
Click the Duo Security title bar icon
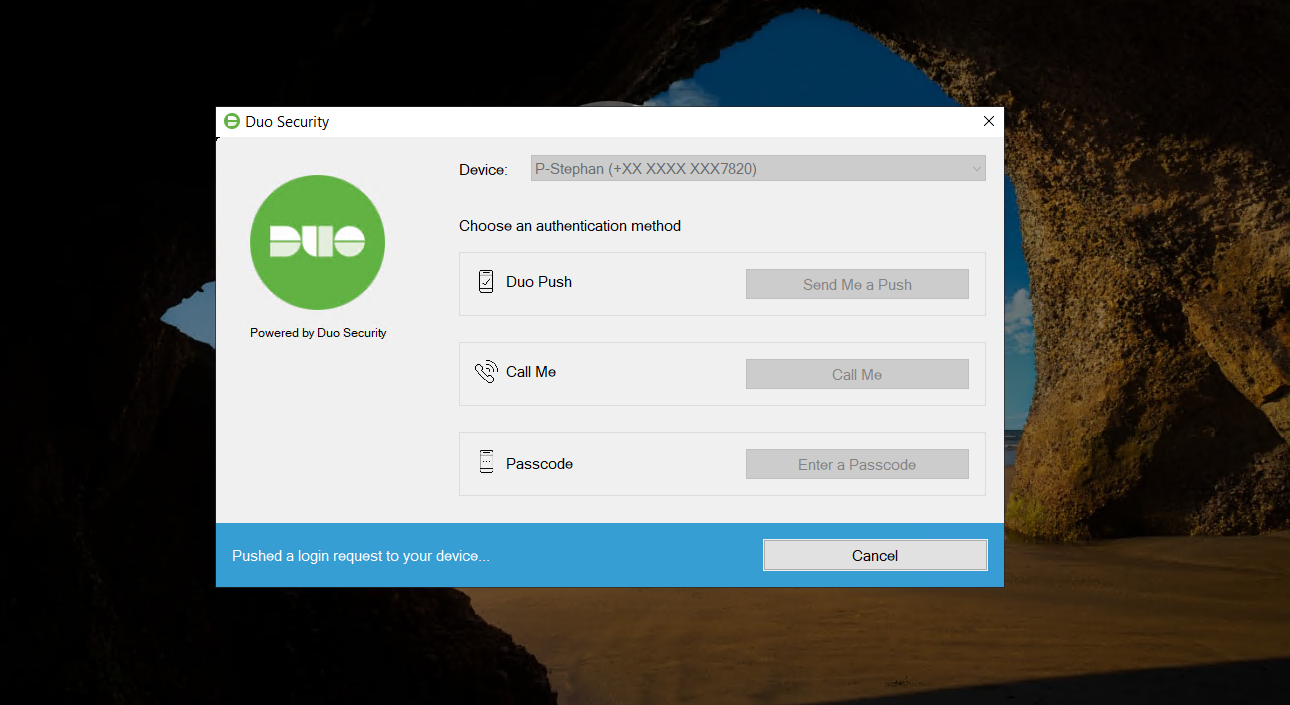tap(232, 122)
